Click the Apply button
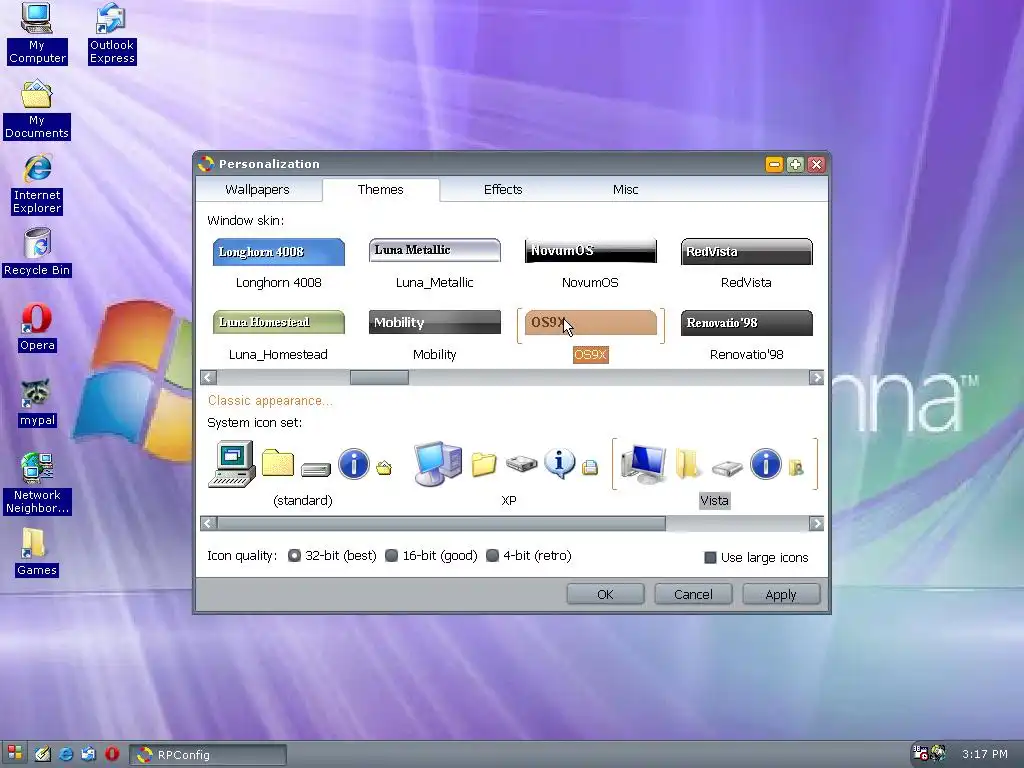The image size is (1024, 768). 781,594
